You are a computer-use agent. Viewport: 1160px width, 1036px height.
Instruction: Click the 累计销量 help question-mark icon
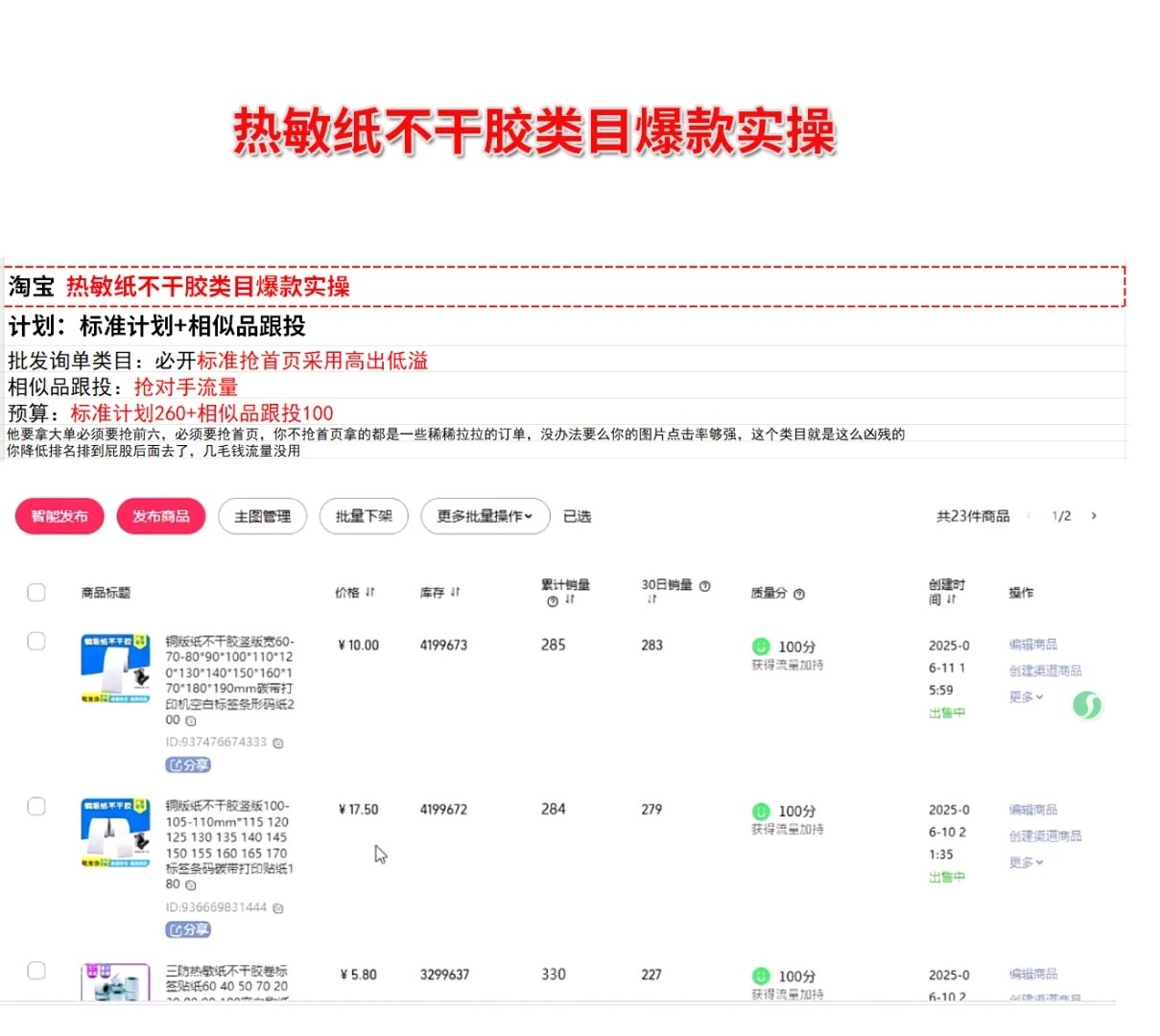[553, 601]
